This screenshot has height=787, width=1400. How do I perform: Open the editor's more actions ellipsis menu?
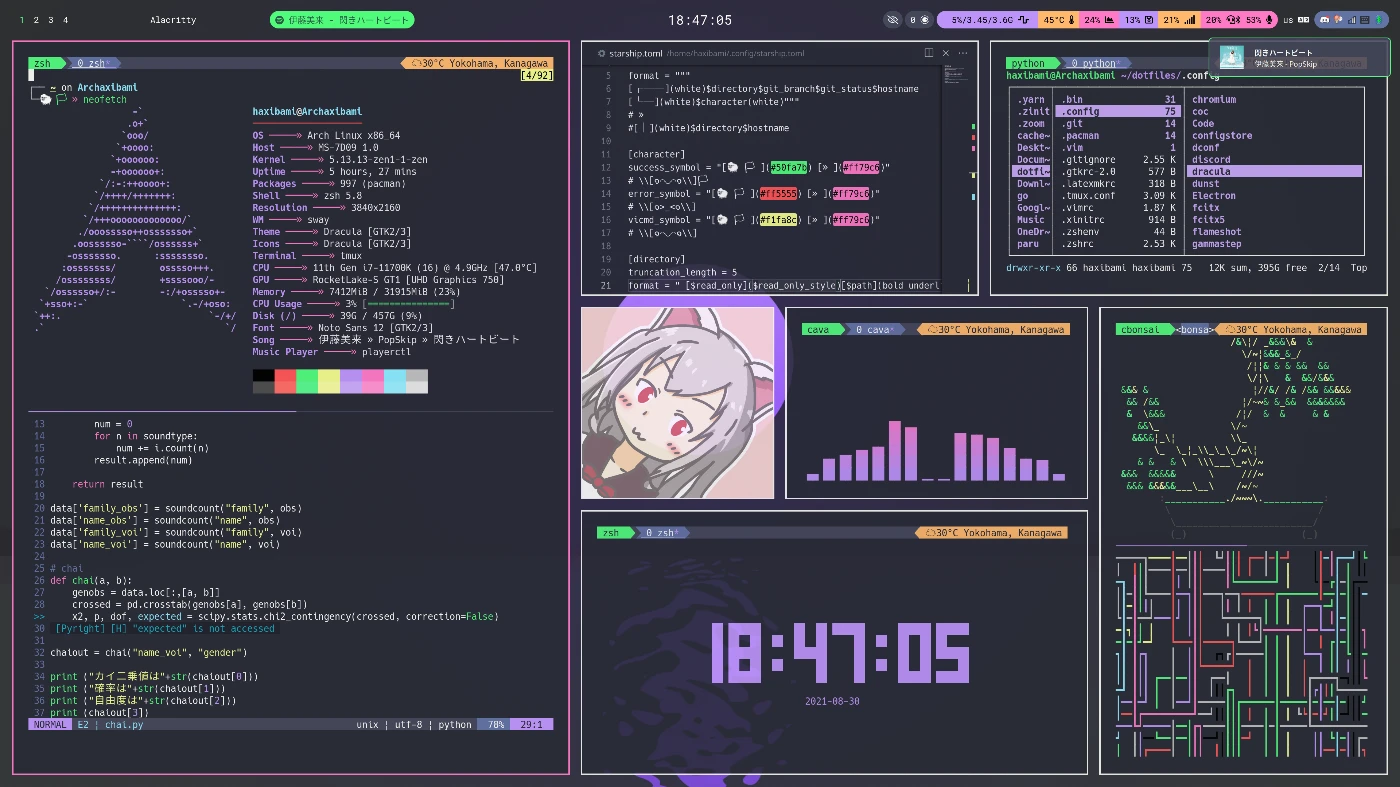tap(963, 53)
